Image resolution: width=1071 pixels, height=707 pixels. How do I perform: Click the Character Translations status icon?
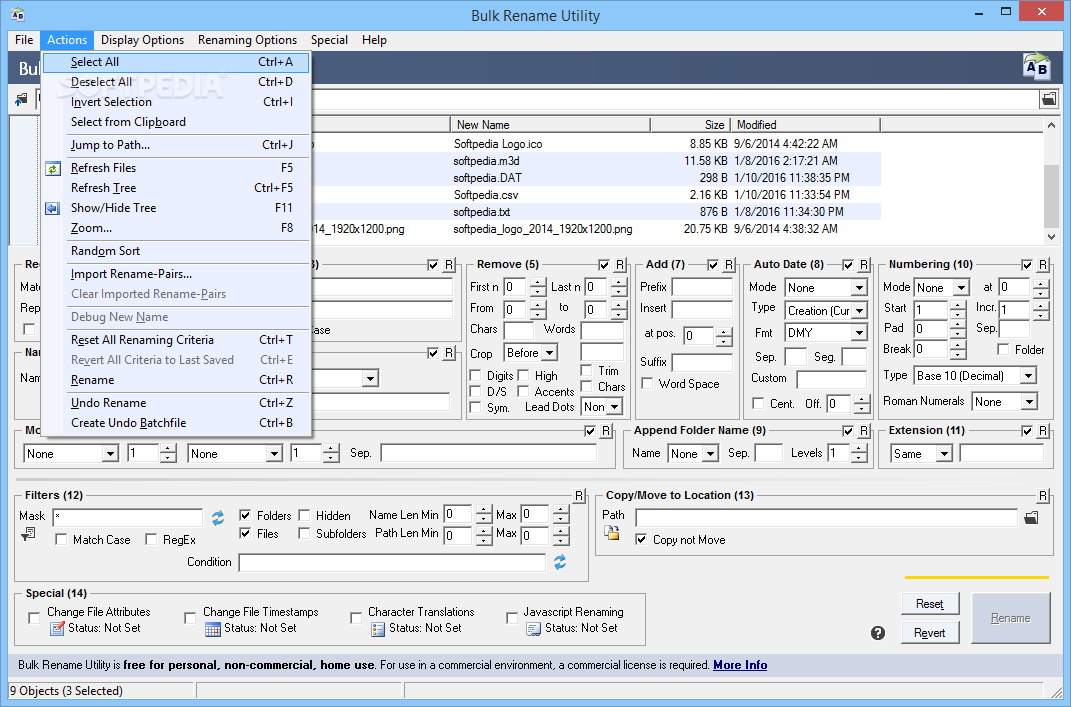tap(378, 628)
